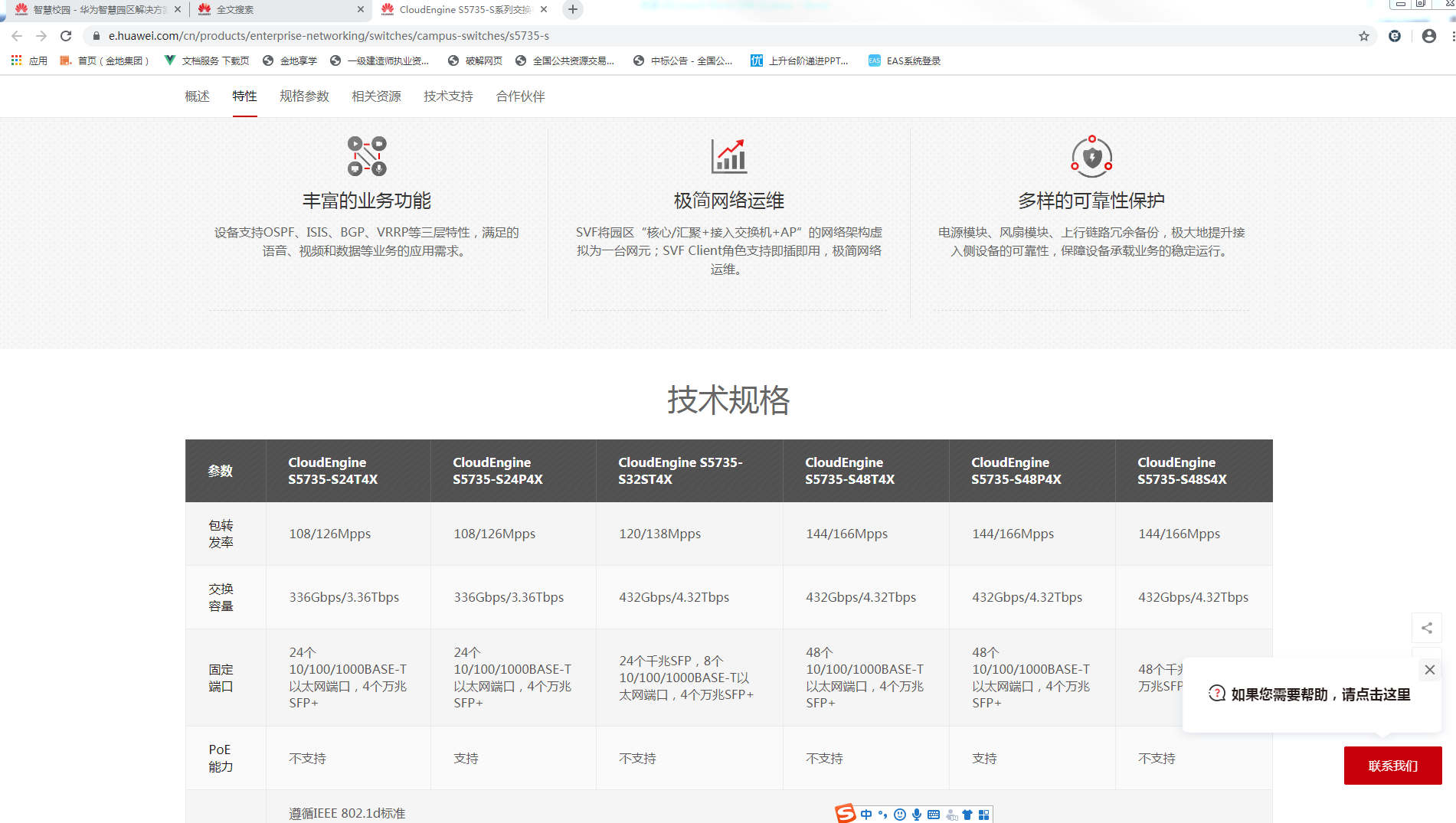Click the 丰富的业务功能 heading

tap(367, 201)
